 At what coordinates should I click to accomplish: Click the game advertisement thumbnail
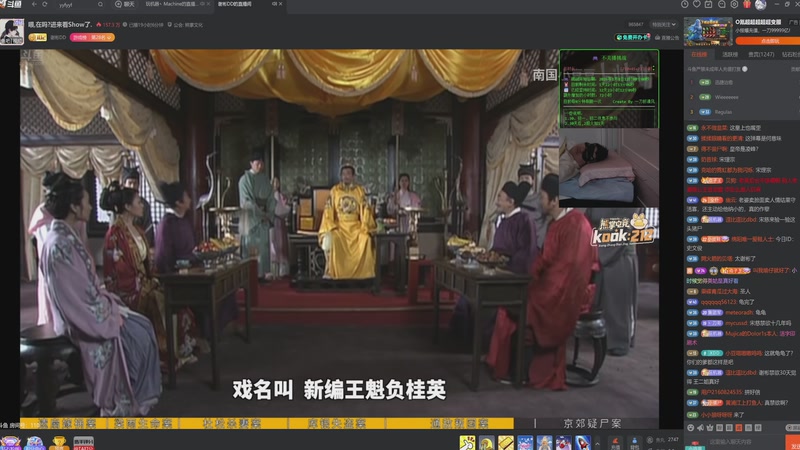click(708, 32)
